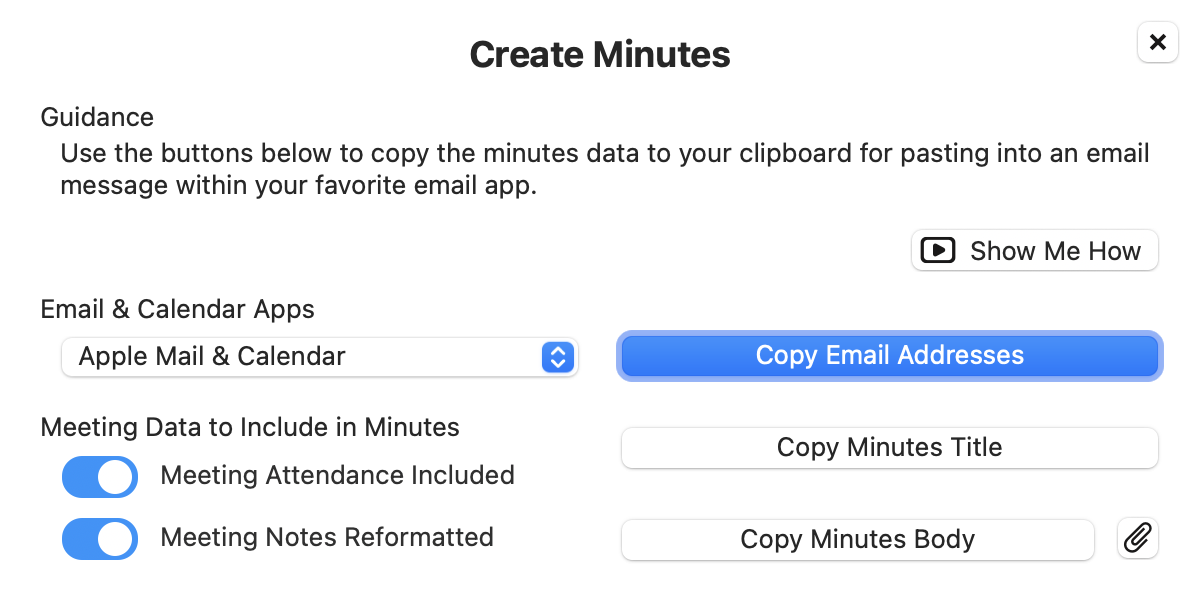This screenshot has width=1200, height=602.
Task: Disable the Meeting Attendance Included switch
Action: (x=100, y=476)
